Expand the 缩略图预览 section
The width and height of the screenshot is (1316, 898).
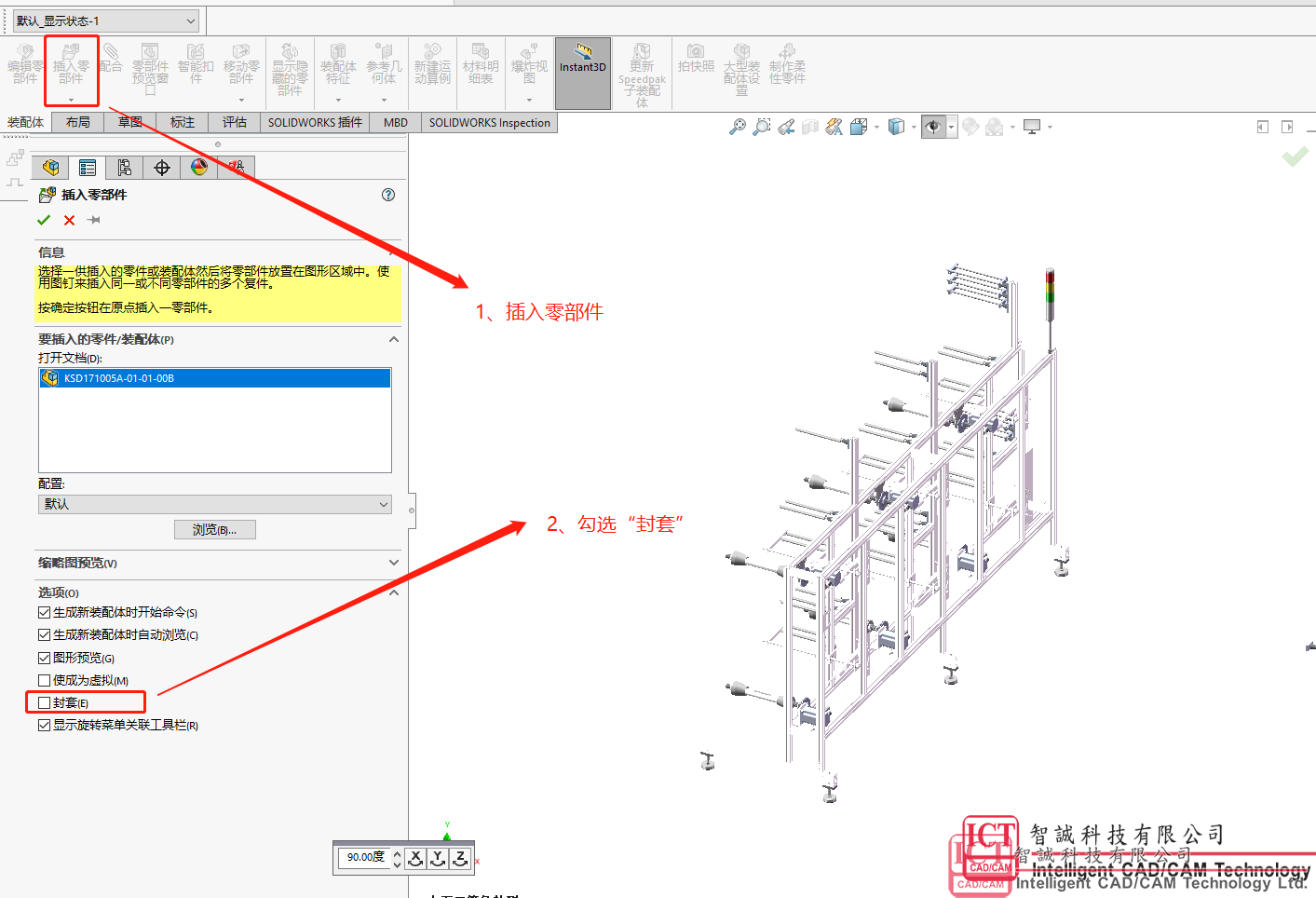click(394, 563)
